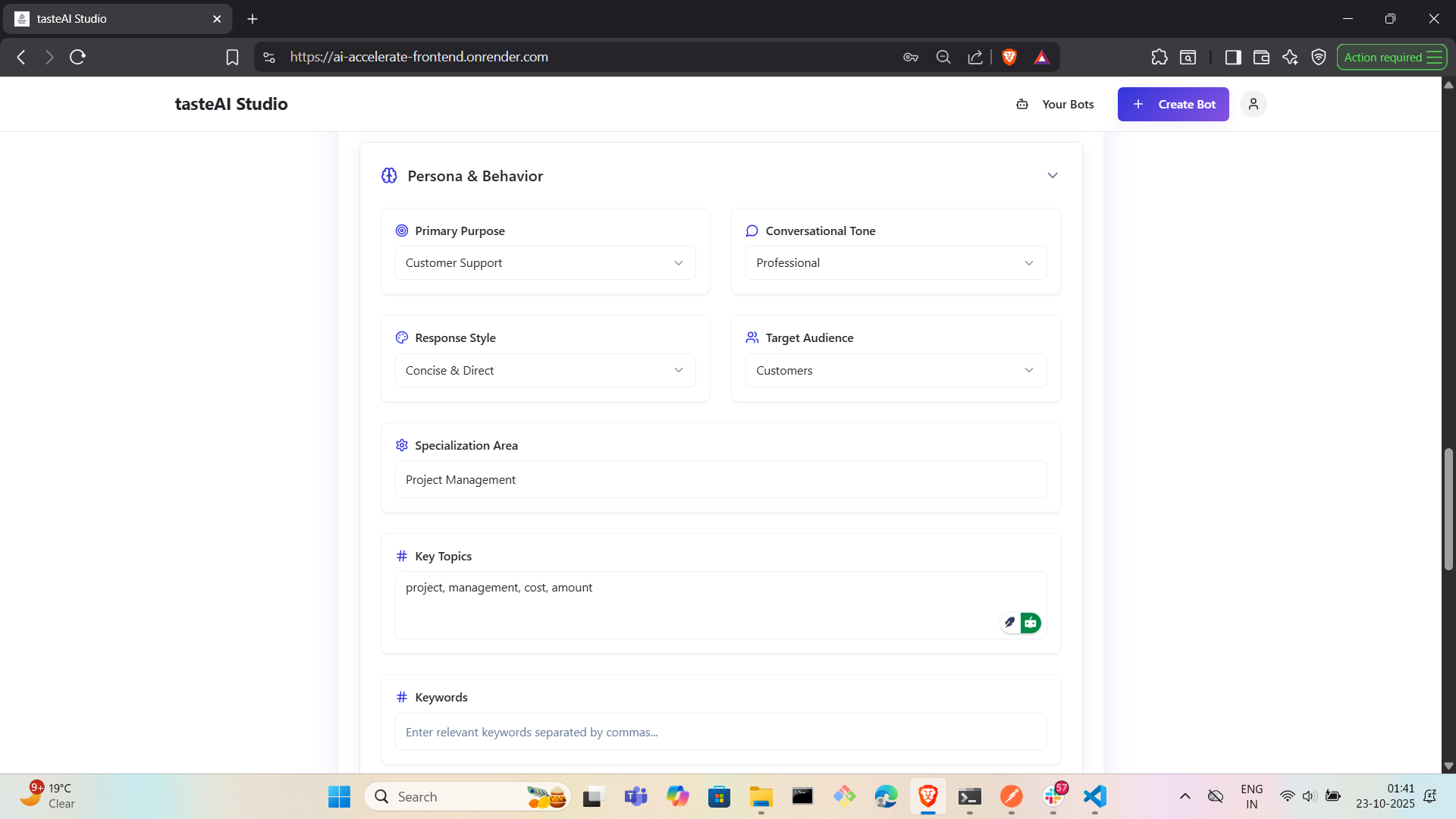
Task: Open the Your Bots page
Action: coord(1056,104)
